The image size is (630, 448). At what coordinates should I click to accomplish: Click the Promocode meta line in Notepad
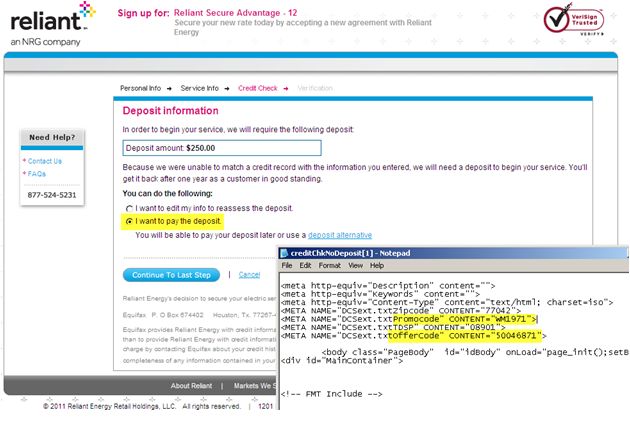[409, 319]
